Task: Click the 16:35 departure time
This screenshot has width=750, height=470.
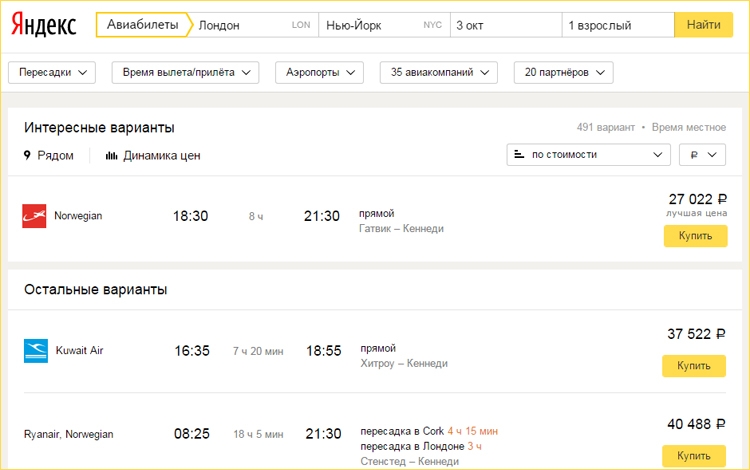Action: pos(192,351)
